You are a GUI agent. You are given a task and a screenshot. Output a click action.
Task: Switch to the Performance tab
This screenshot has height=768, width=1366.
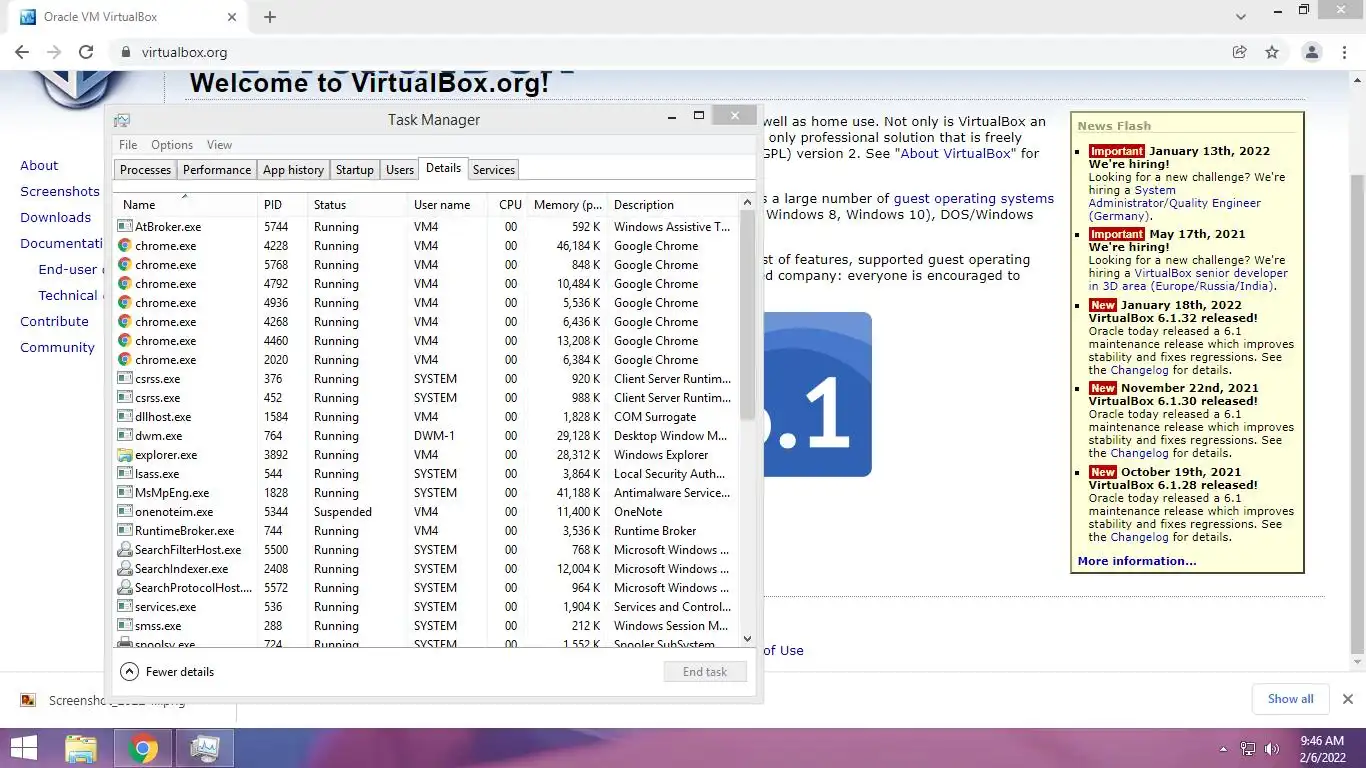click(217, 170)
